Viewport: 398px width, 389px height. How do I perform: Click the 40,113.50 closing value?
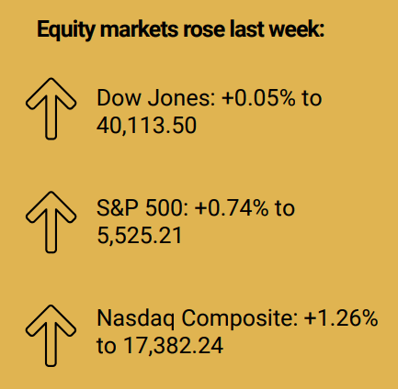pyautogui.click(x=147, y=126)
